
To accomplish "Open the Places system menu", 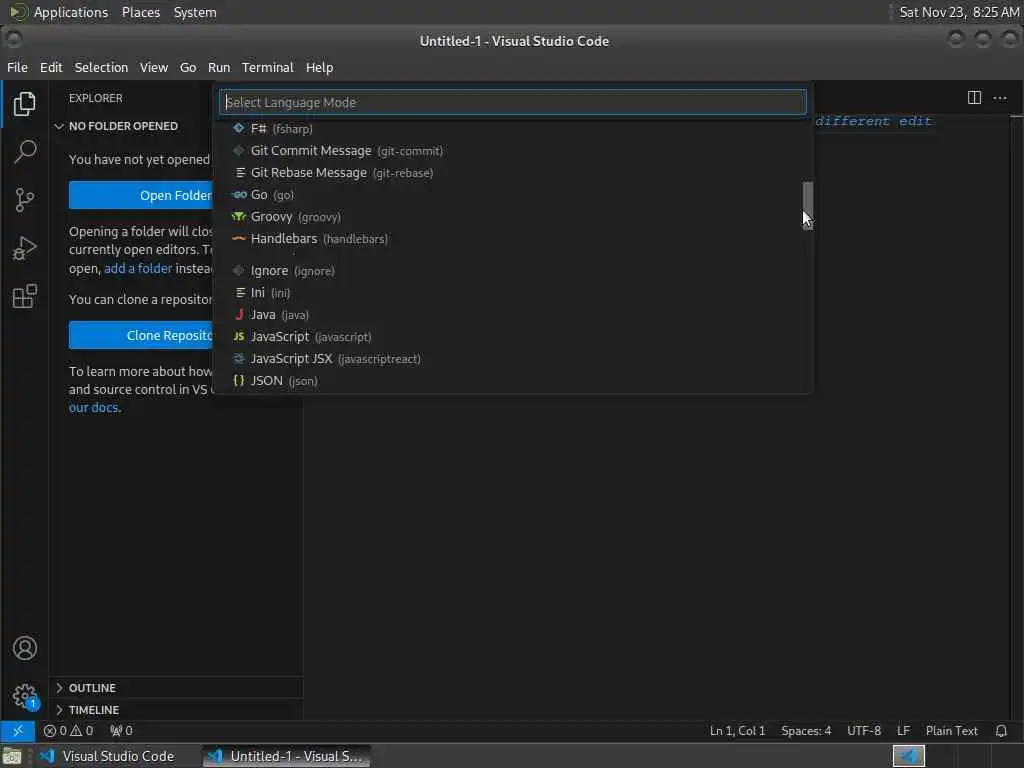I will 141,12.
